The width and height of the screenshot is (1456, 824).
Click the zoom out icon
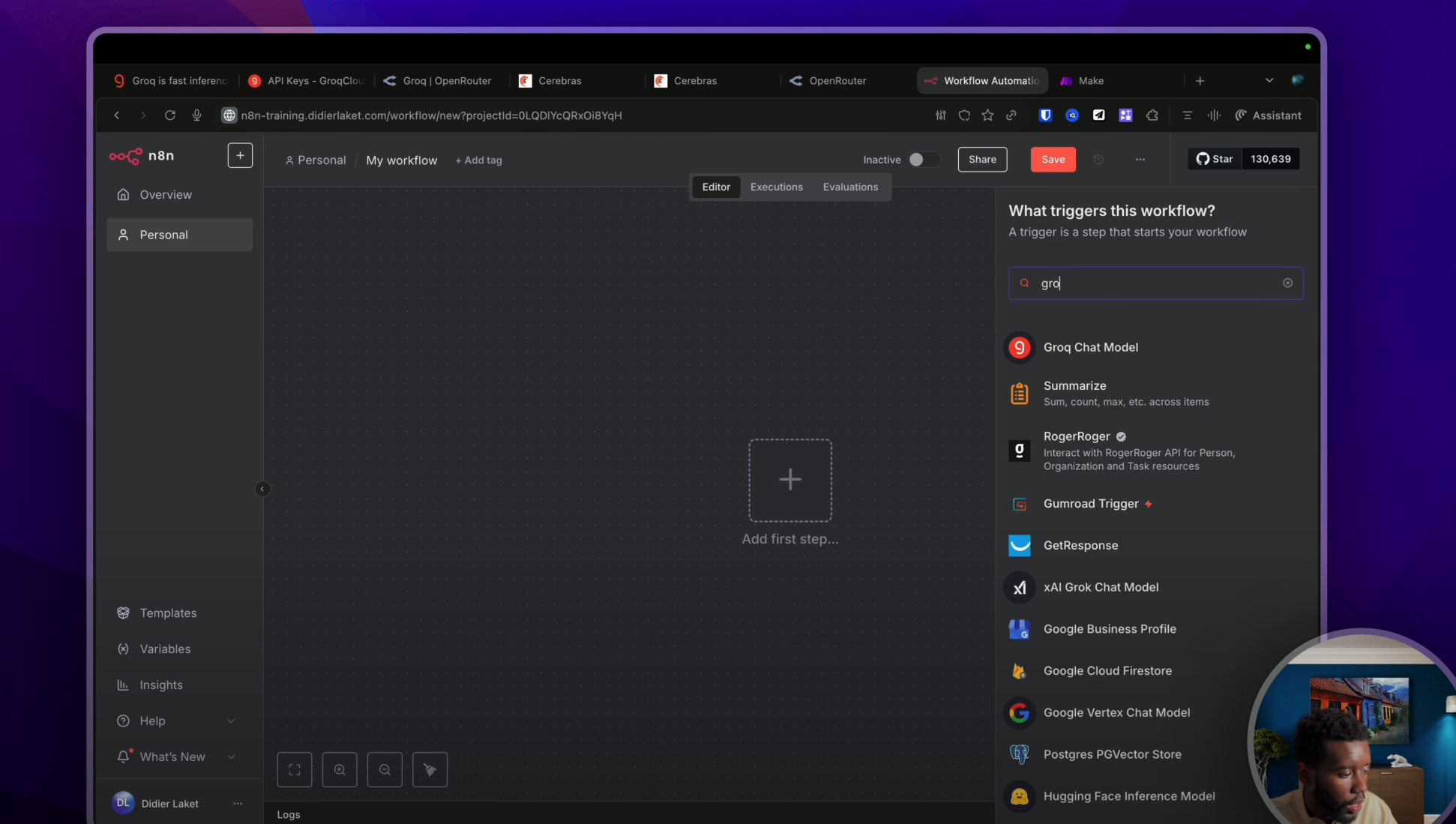click(385, 770)
